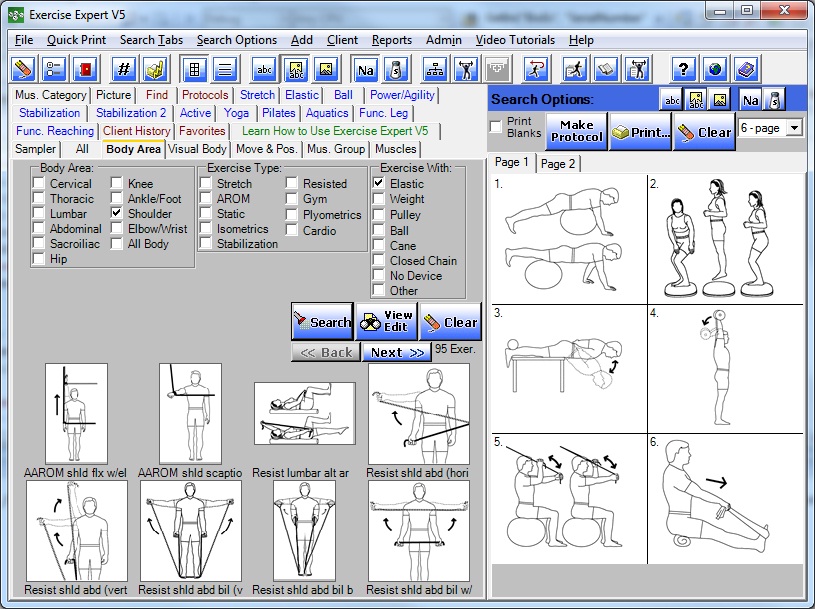Open the Search Options menu

236,40
